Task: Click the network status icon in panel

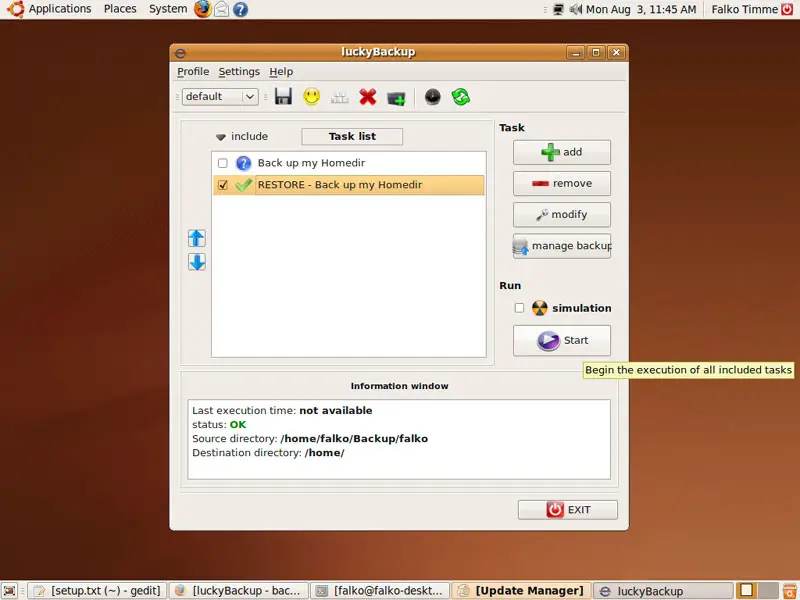Action: pos(558,9)
